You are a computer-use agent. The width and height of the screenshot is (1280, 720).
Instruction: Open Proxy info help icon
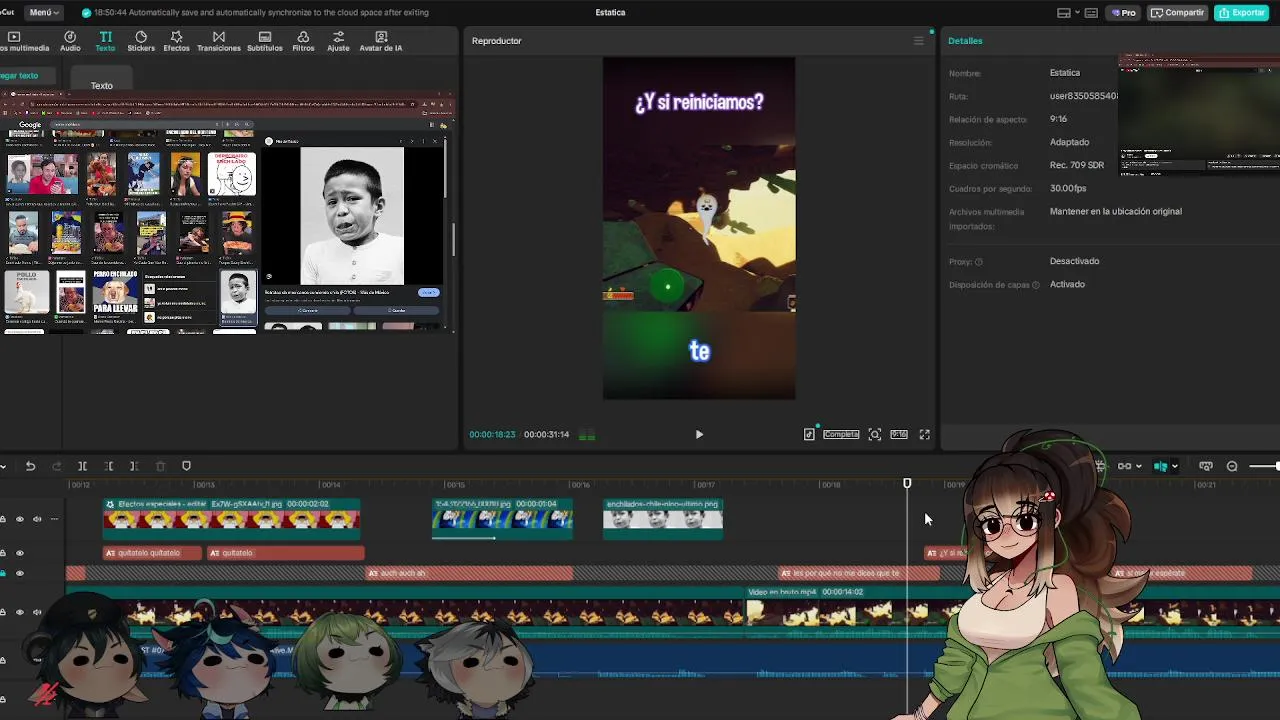point(979,262)
